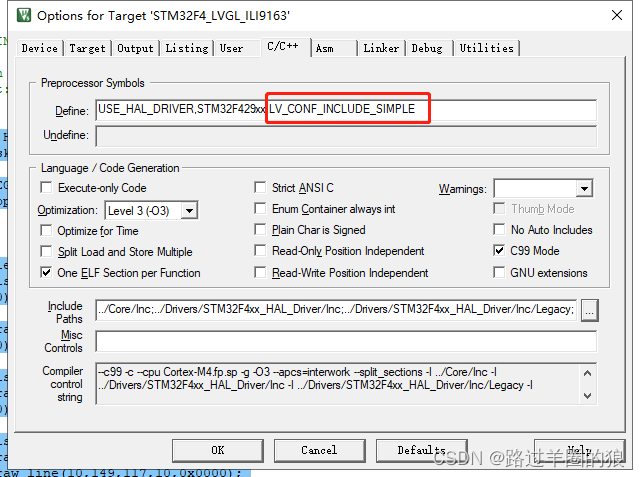Enable Strict ANSI C checkbox
This screenshot has width=640, height=477.
tap(260, 187)
